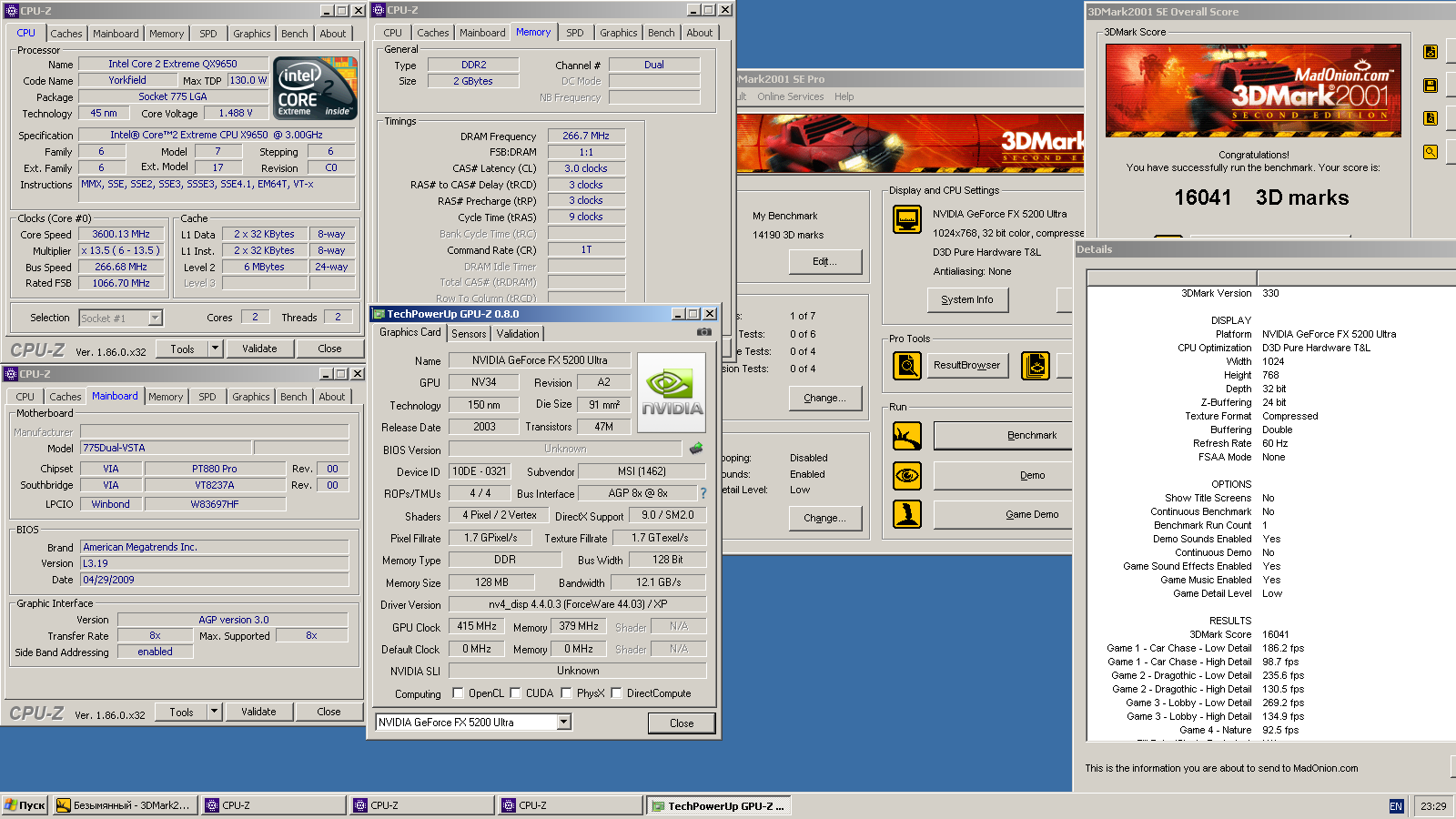Image resolution: width=1456 pixels, height=819 pixels.
Task: Click the top yellow icon in score window
Action: coord(1431,52)
